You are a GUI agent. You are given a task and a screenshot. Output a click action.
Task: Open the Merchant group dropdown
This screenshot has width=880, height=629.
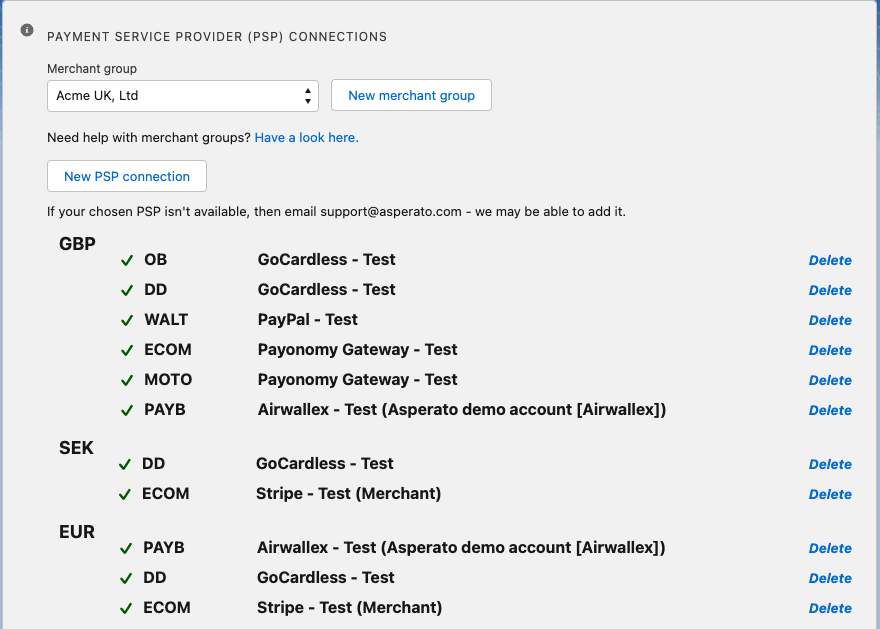182,96
